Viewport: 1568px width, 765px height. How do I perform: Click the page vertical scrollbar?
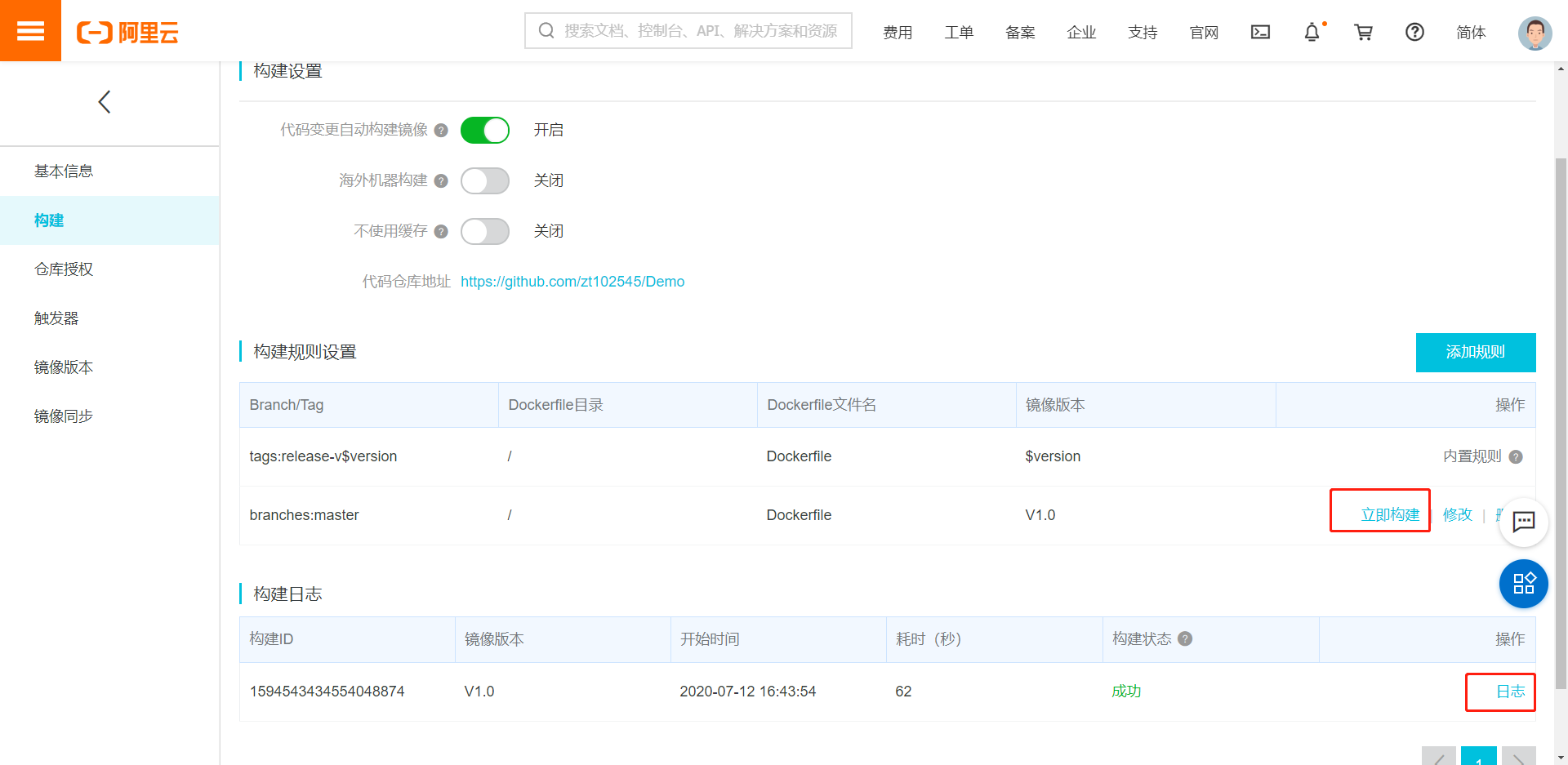coord(1561,425)
